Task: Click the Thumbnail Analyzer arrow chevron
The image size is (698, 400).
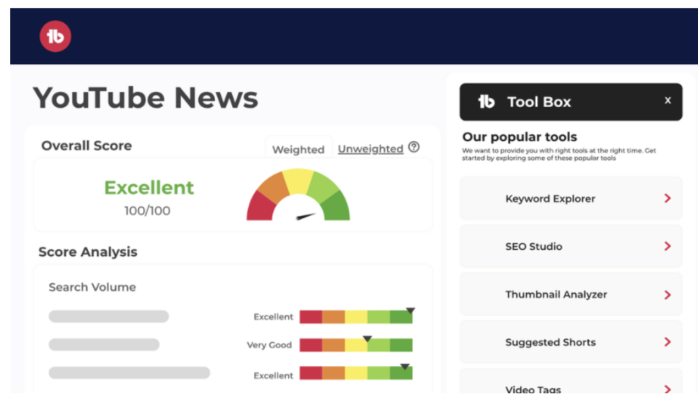Action: click(x=667, y=295)
